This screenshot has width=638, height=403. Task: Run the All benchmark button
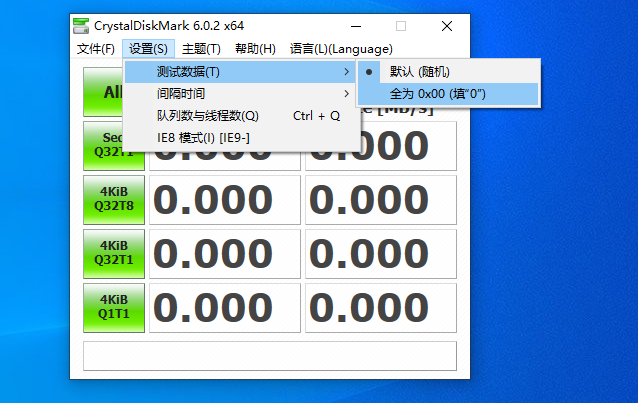[x=104, y=92]
